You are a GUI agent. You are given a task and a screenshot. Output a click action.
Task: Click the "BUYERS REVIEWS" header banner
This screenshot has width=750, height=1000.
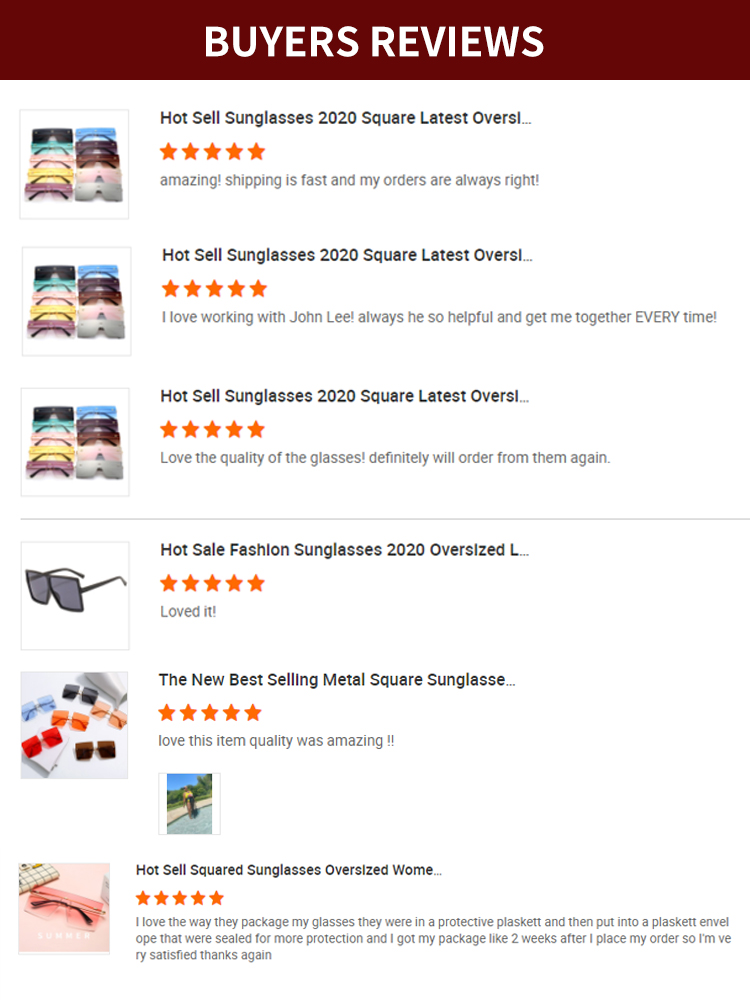tap(374, 40)
